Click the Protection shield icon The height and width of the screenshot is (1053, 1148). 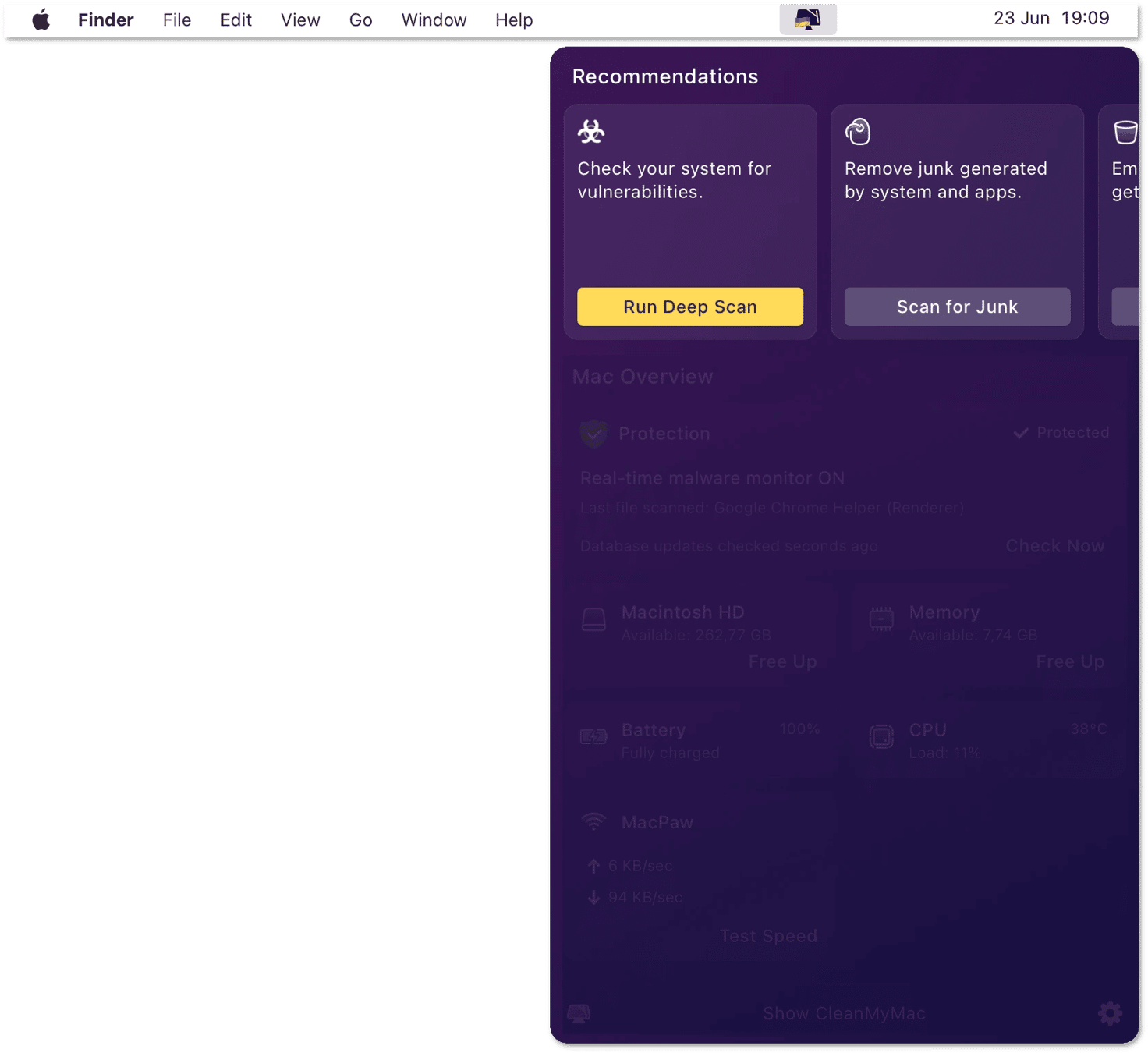(593, 434)
